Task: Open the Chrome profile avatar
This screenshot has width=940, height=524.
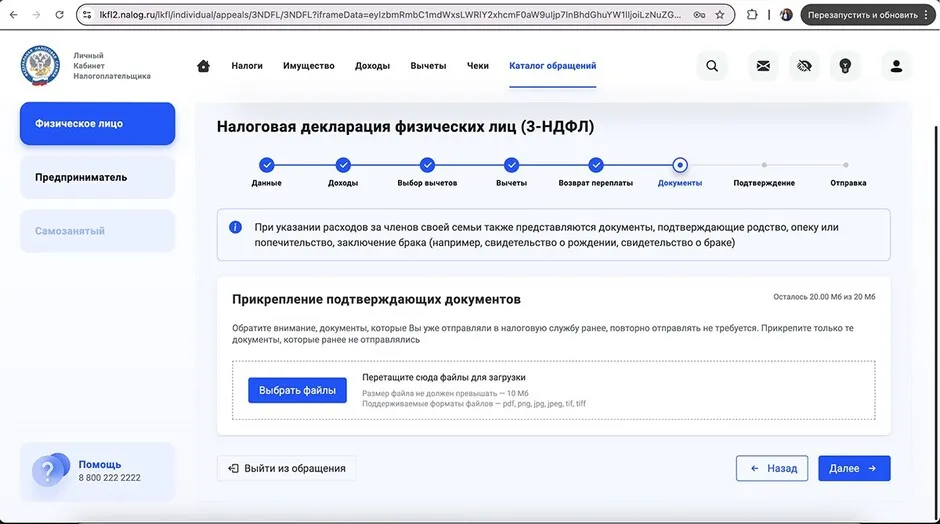Action: coord(786,15)
